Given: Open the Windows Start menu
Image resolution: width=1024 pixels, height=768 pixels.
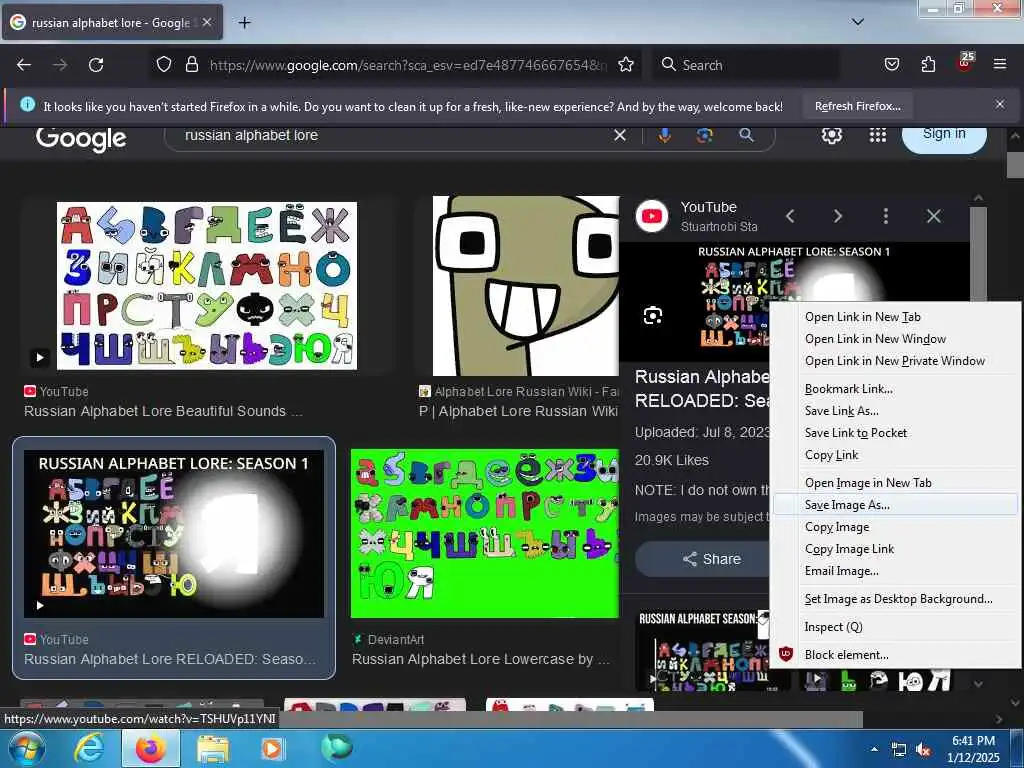Looking at the screenshot, I should point(27,748).
